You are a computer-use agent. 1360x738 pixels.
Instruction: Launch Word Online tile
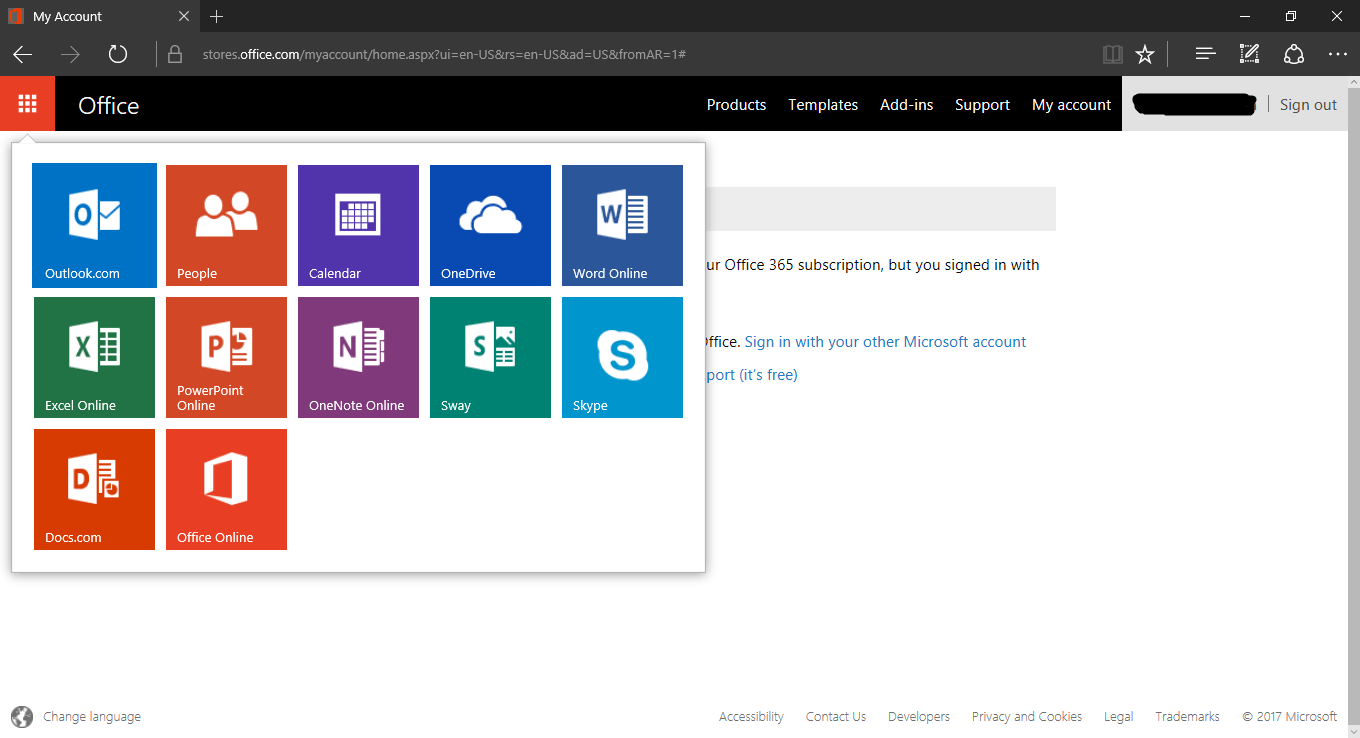coord(622,225)
